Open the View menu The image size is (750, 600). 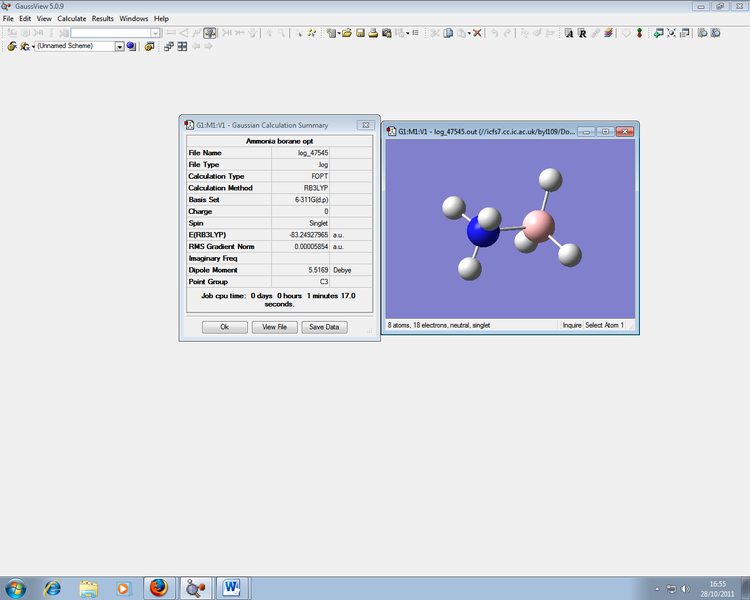click(x=44, y=19)
